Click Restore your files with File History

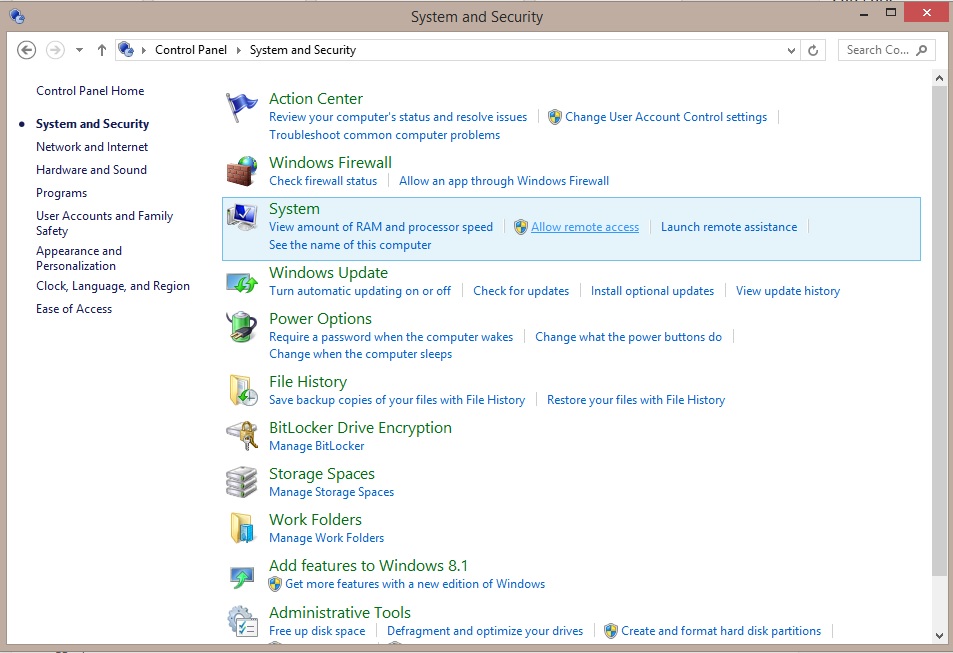click(636, 399)
